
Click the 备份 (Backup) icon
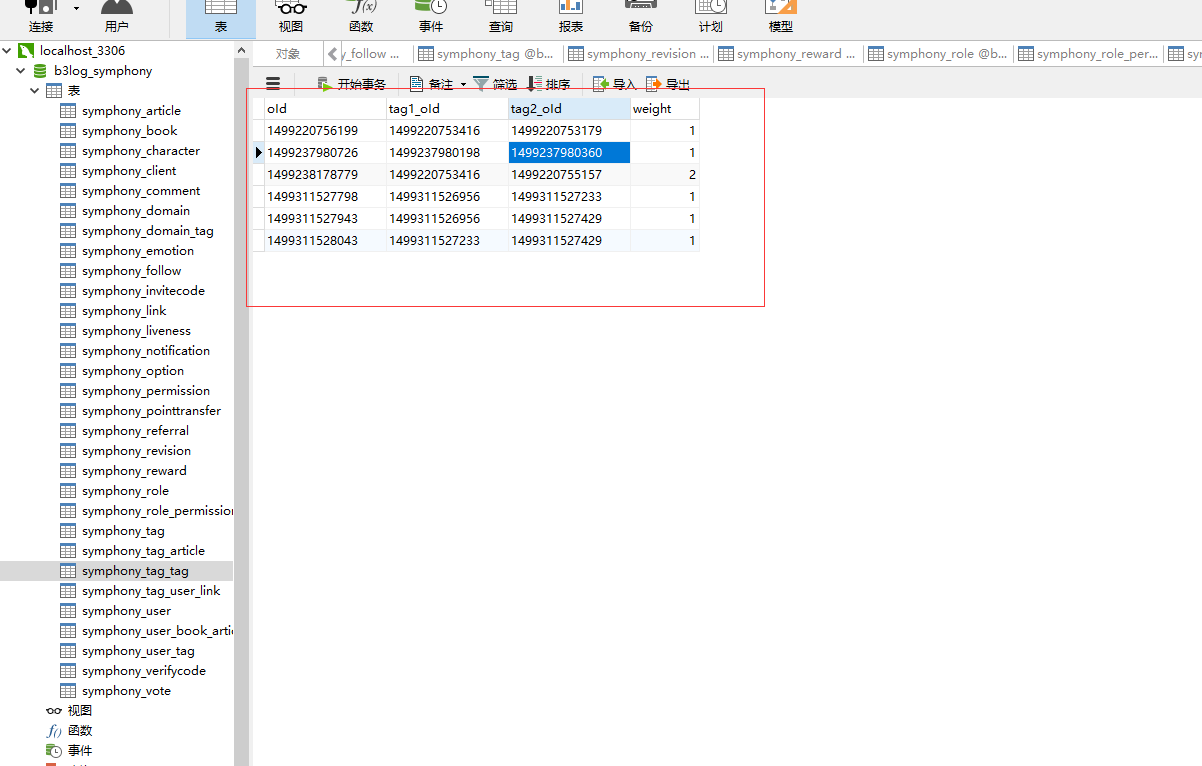click(640, 18)
